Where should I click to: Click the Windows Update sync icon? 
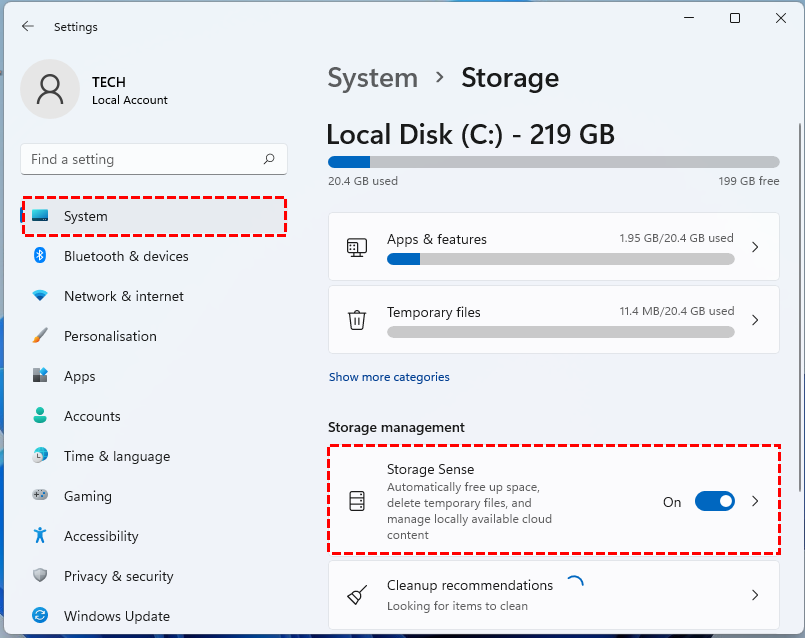click(40, 616)
